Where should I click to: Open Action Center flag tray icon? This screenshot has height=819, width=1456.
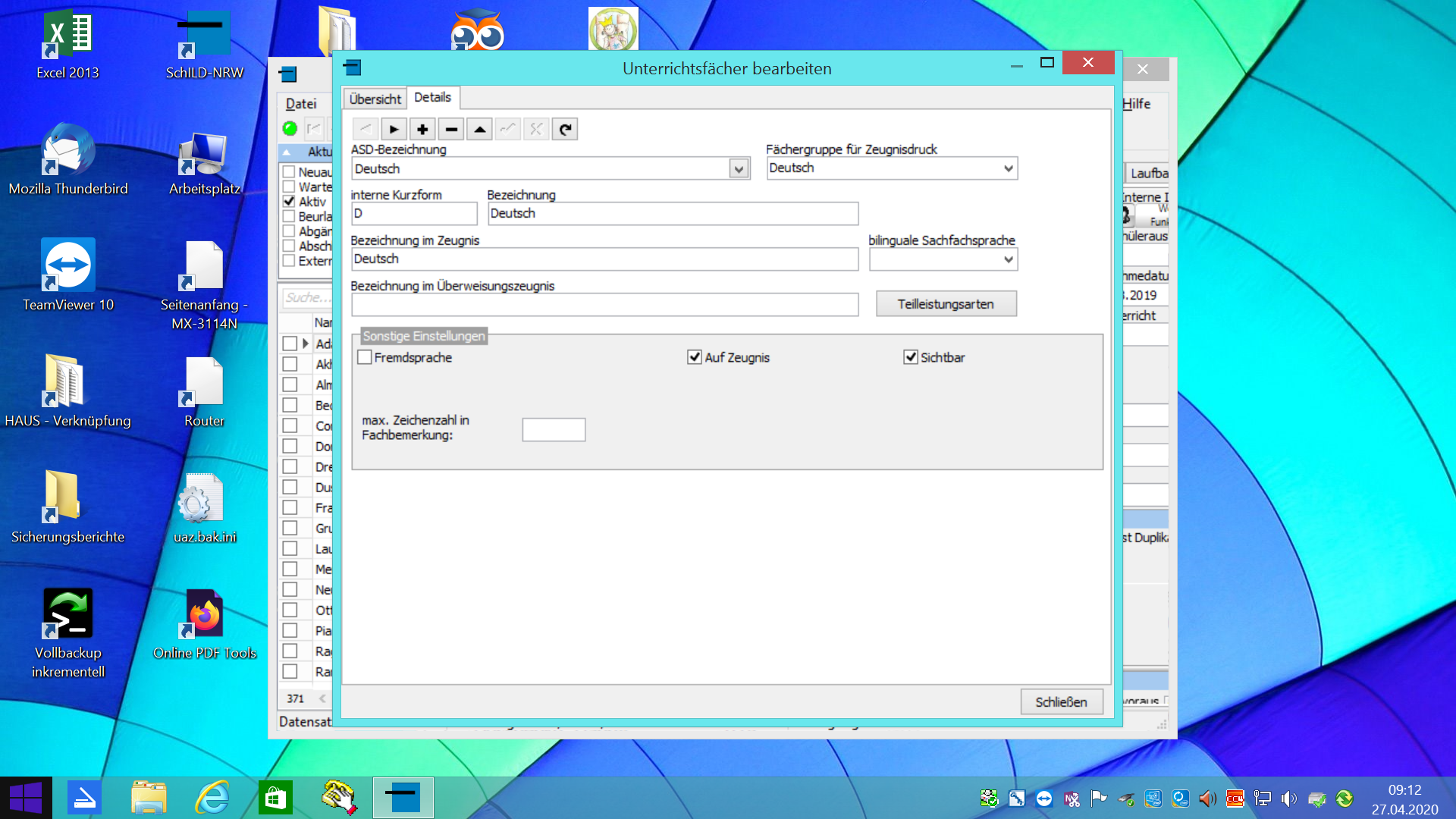[x=1099, y=799]
